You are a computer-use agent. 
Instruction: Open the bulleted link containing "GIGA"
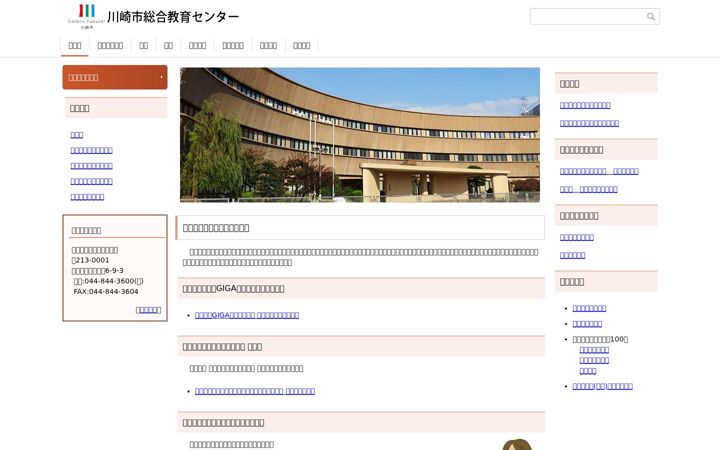(x=247, y=315)
